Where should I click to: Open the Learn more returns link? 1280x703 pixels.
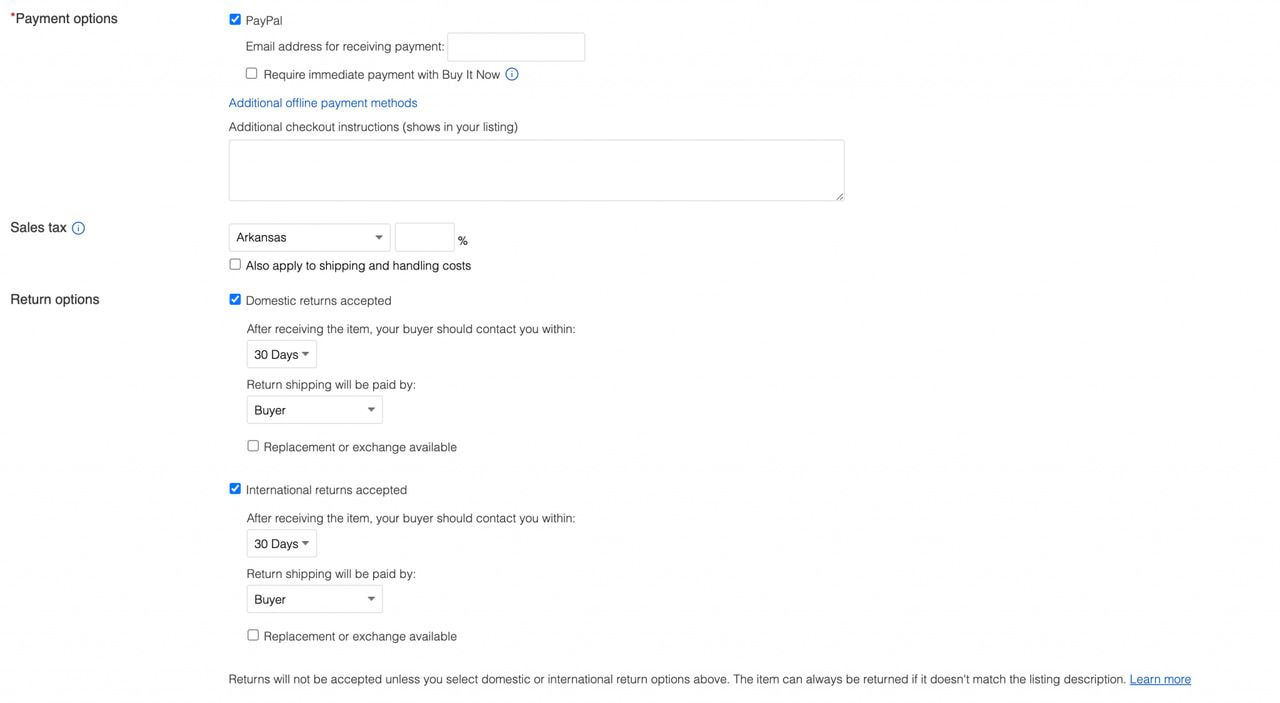coord(1160,679)
